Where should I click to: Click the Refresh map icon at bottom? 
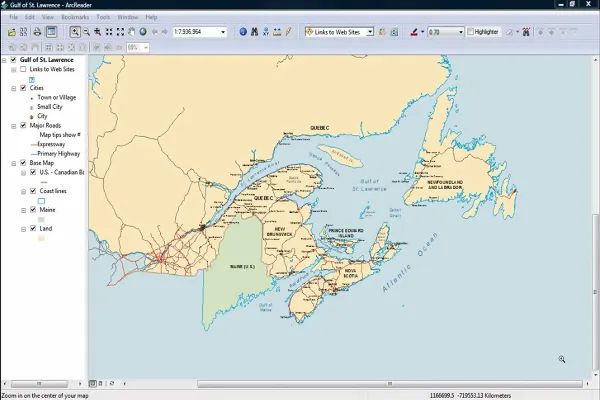point(112,383)
